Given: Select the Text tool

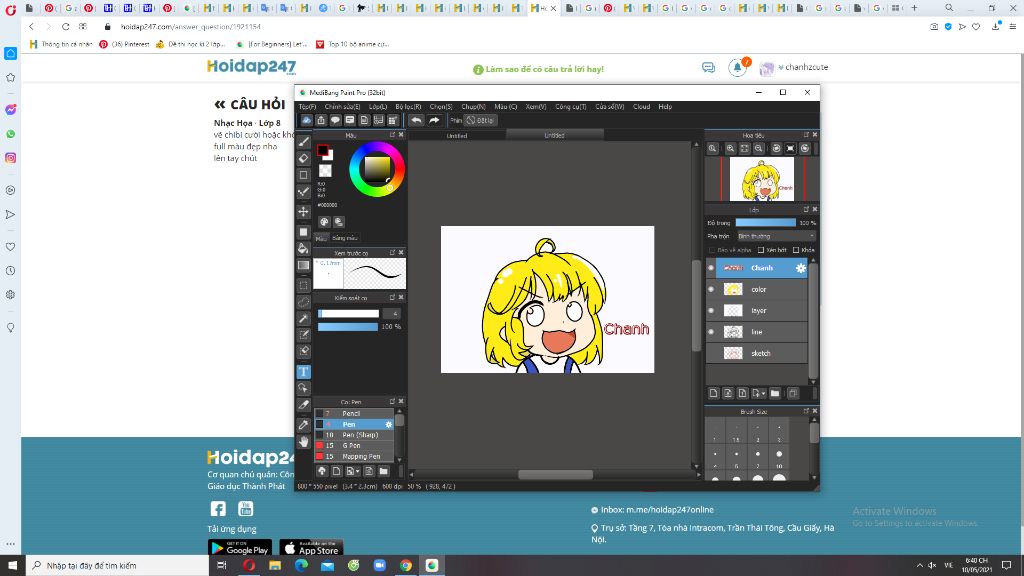Looking at the screenshot, I should [x=304, y=372].
